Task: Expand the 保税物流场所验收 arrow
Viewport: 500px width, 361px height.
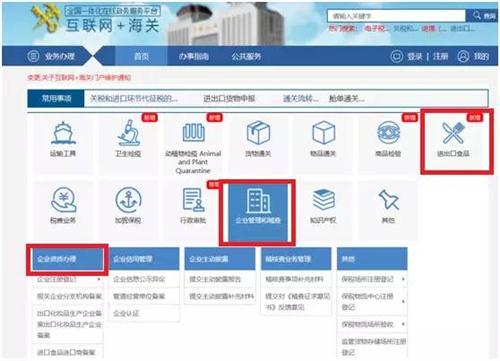Action: [x=403, y=324]
